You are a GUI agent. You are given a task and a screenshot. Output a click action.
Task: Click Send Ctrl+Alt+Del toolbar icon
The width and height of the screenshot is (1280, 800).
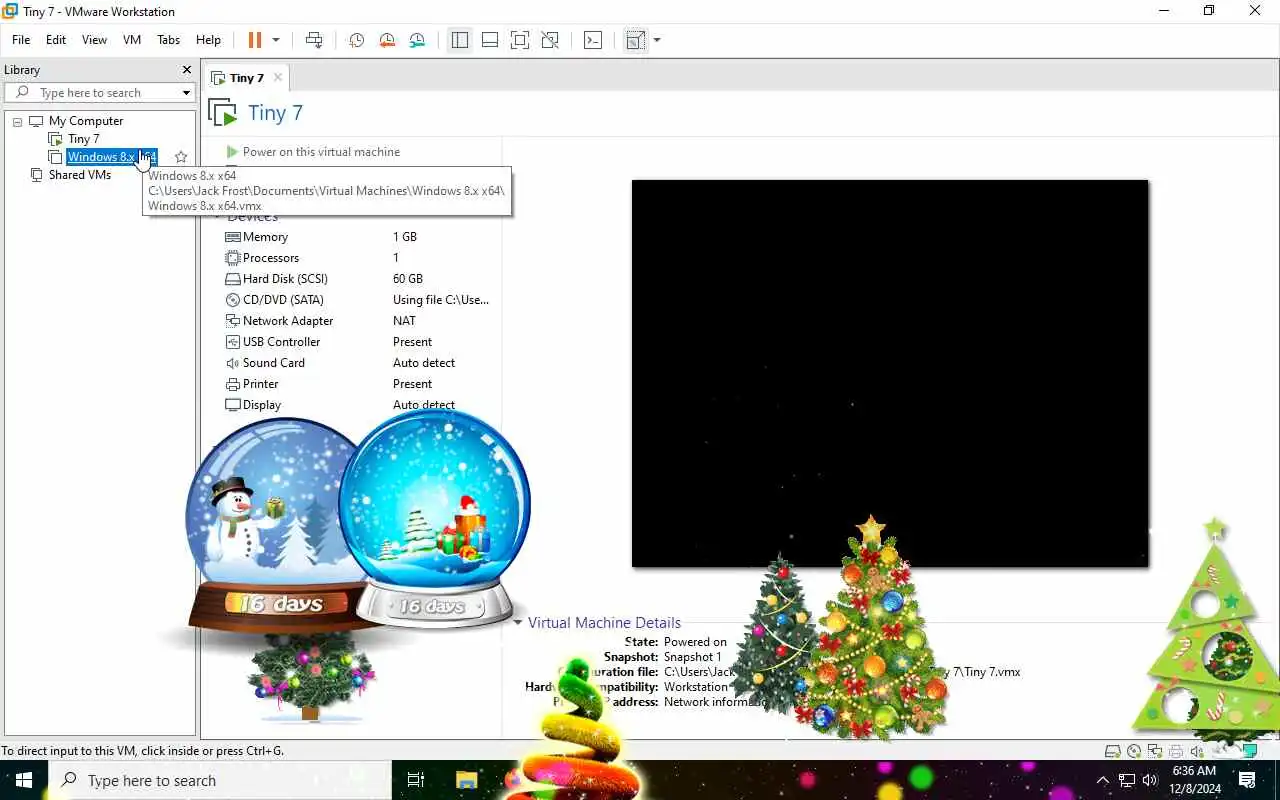[x=314, y=40]
